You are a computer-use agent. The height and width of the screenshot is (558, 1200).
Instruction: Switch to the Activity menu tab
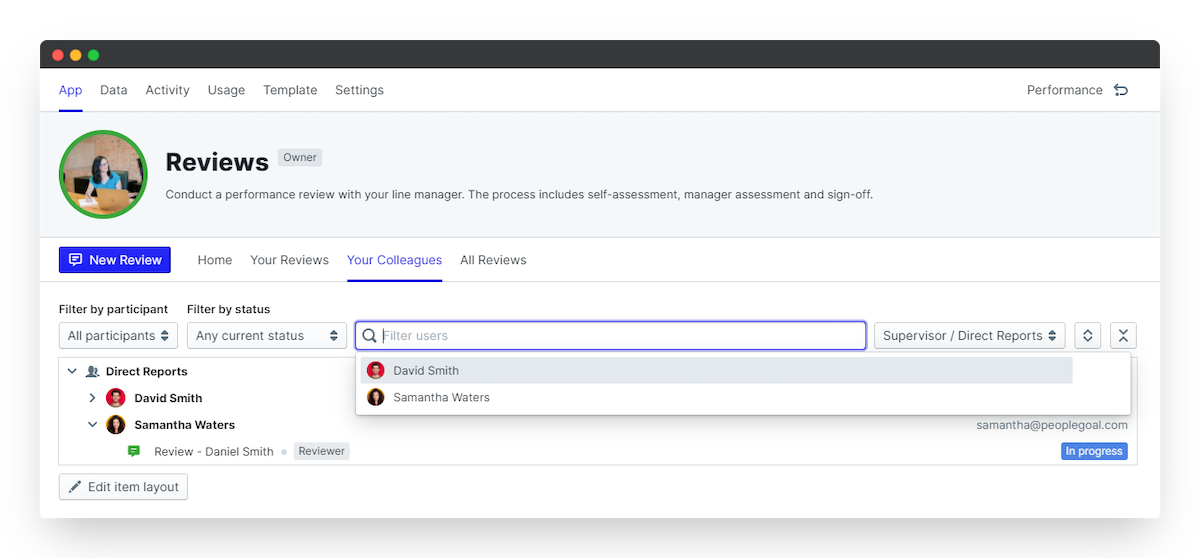(167, 90)
